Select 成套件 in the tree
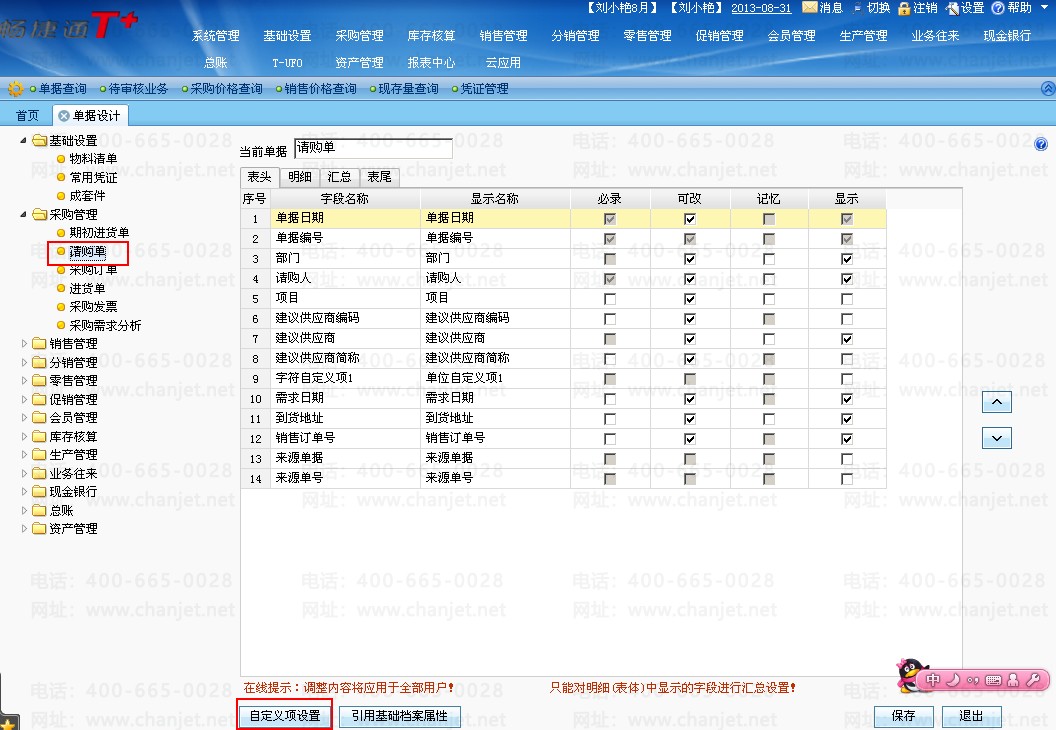 point(88,196)
